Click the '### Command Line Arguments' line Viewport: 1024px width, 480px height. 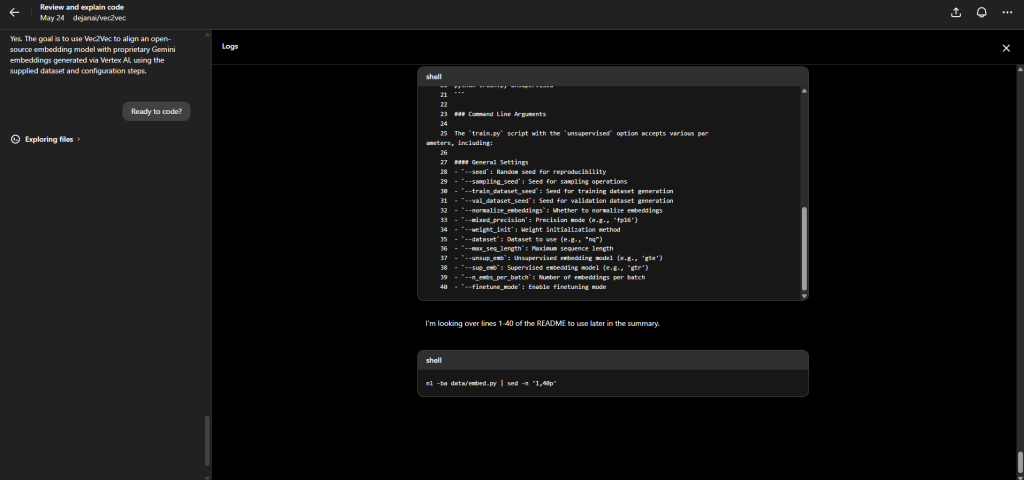click(x=500, y=114)
